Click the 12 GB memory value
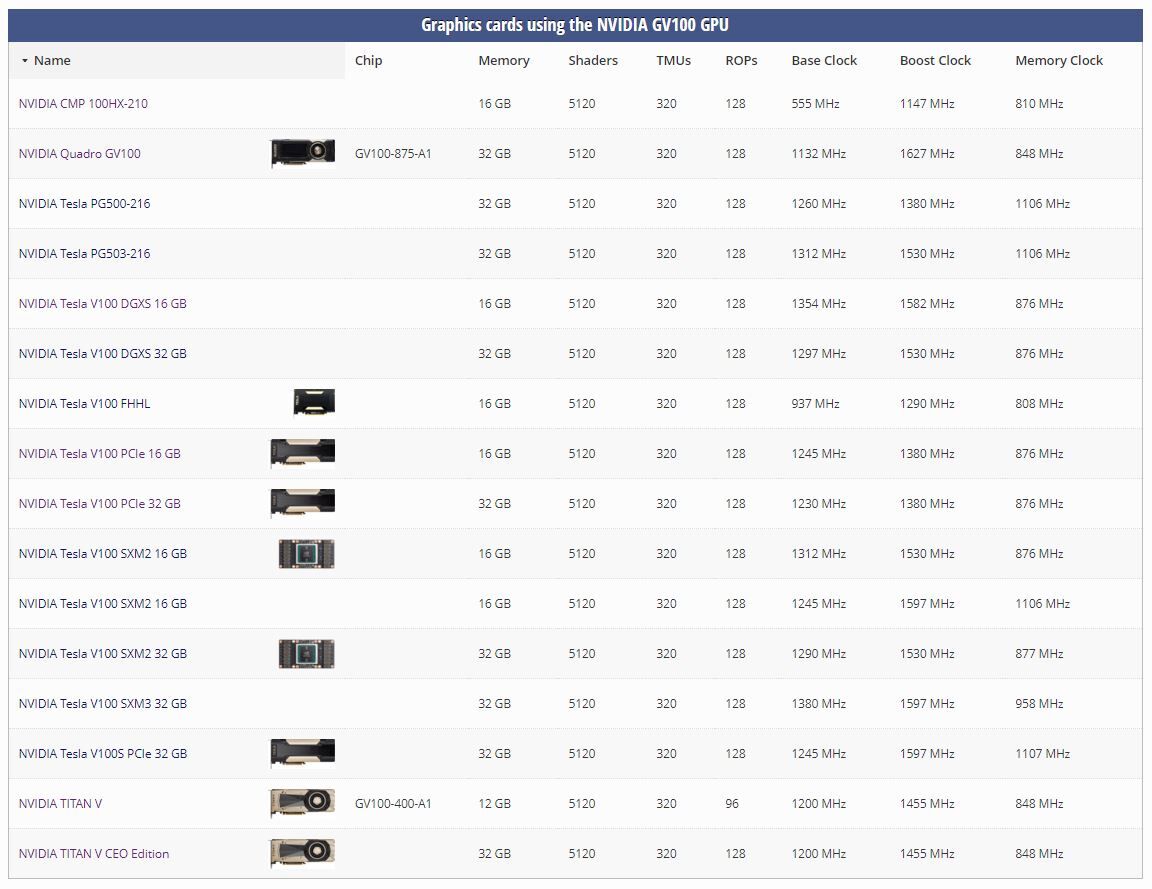Screen dimensions: 1152x889 (494, 803)
